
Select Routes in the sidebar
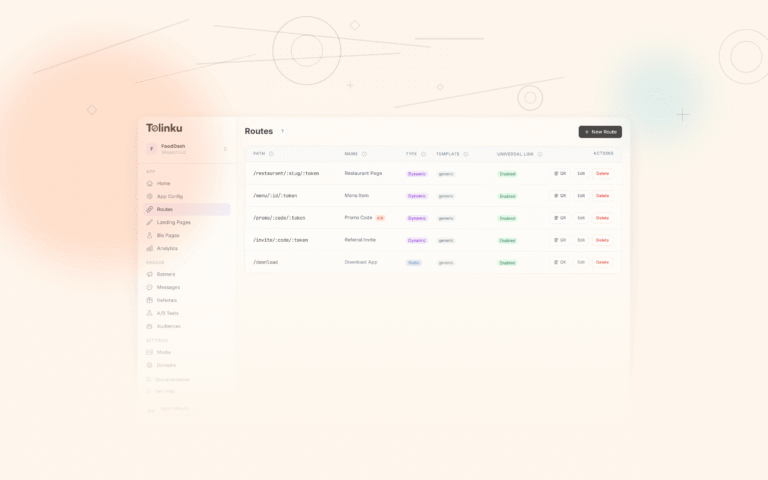point(187,209)
